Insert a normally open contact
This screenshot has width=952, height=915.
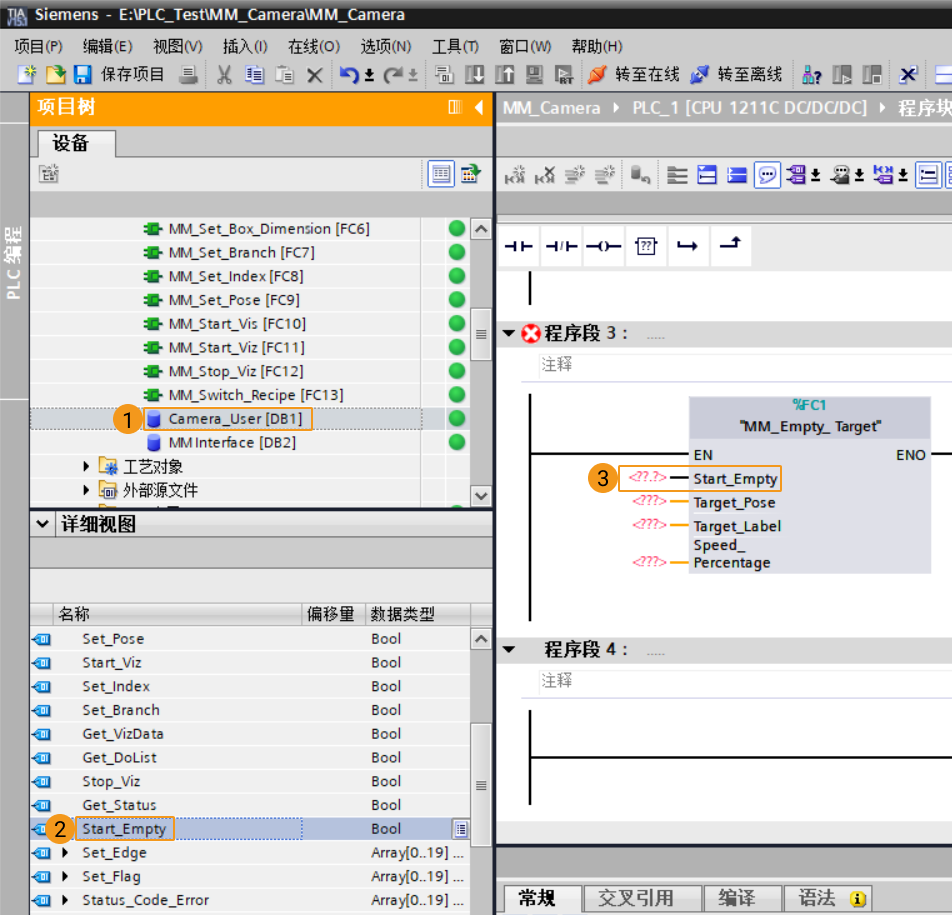[518, 246]
